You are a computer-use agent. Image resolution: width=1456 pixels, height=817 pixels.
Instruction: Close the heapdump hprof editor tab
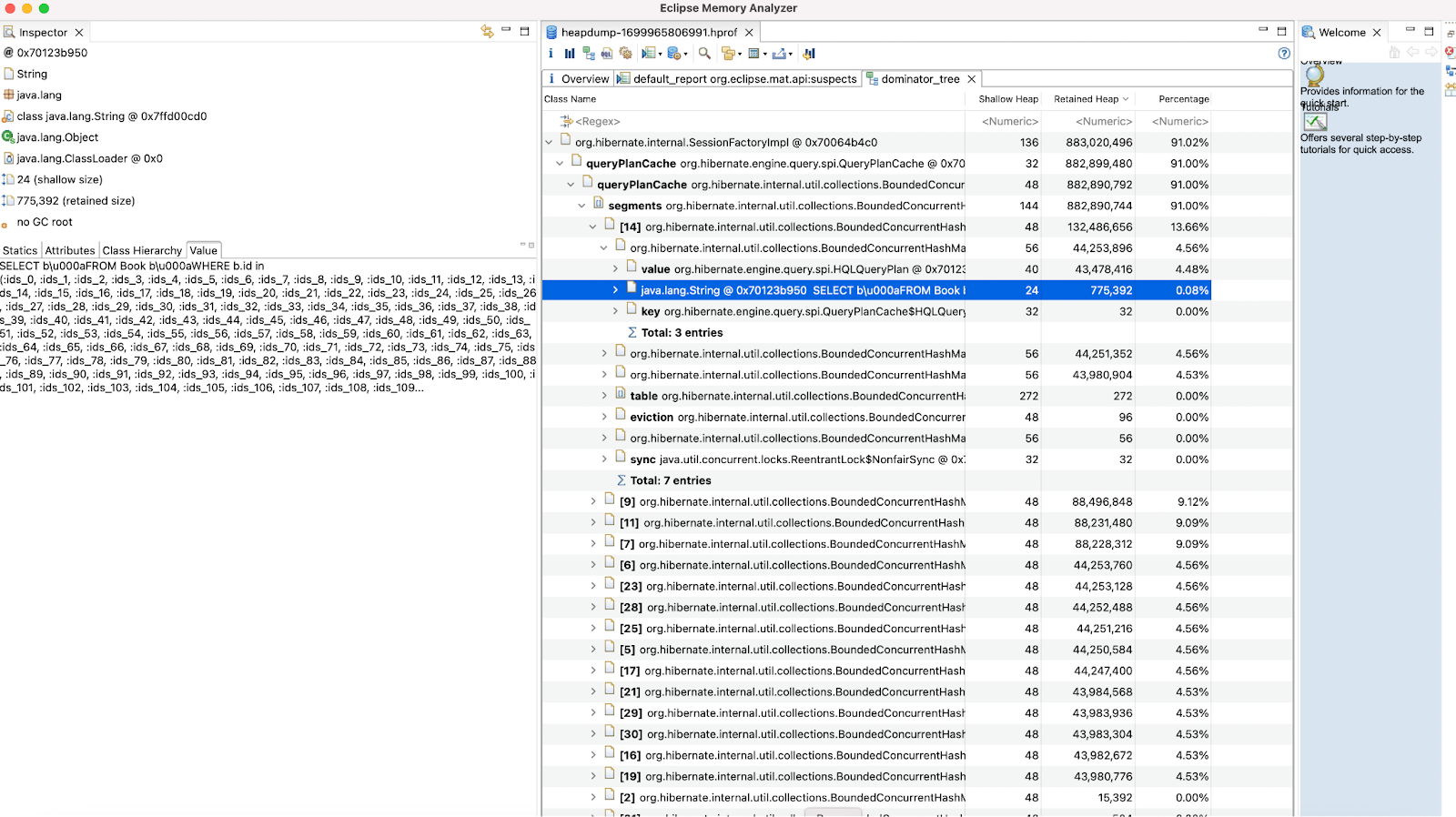click(x=749, y=33)
